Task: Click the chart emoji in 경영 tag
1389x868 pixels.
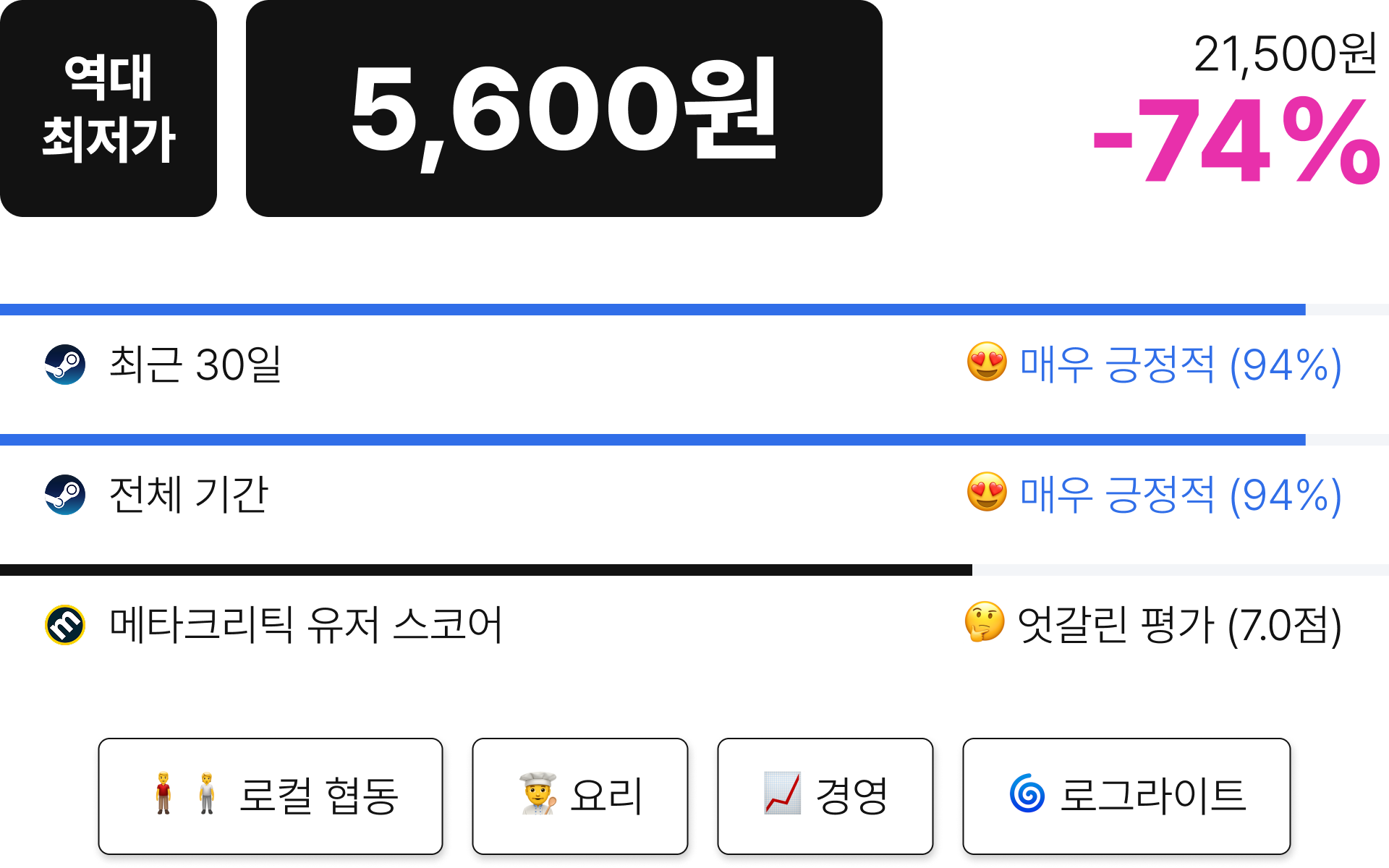Action: pos(783,793)
